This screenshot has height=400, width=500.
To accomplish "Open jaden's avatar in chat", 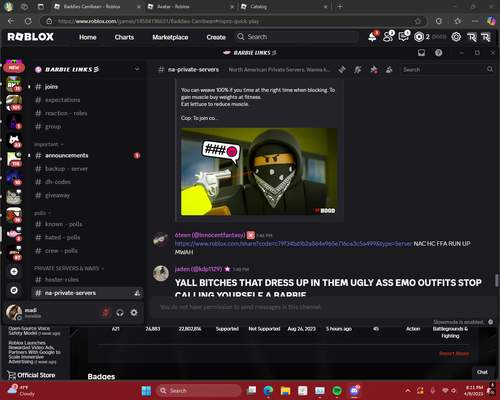I will [x=161, y=273].
